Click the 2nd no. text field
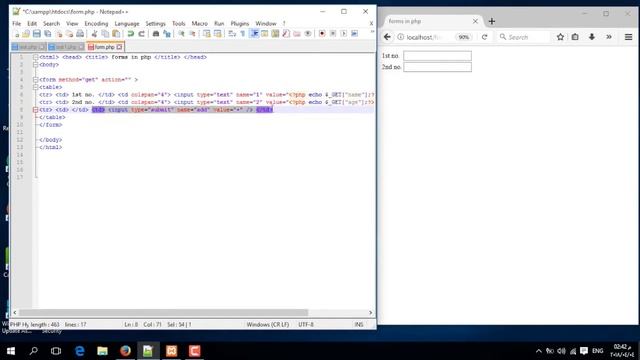The image size is (640, 360). point(438,67)
